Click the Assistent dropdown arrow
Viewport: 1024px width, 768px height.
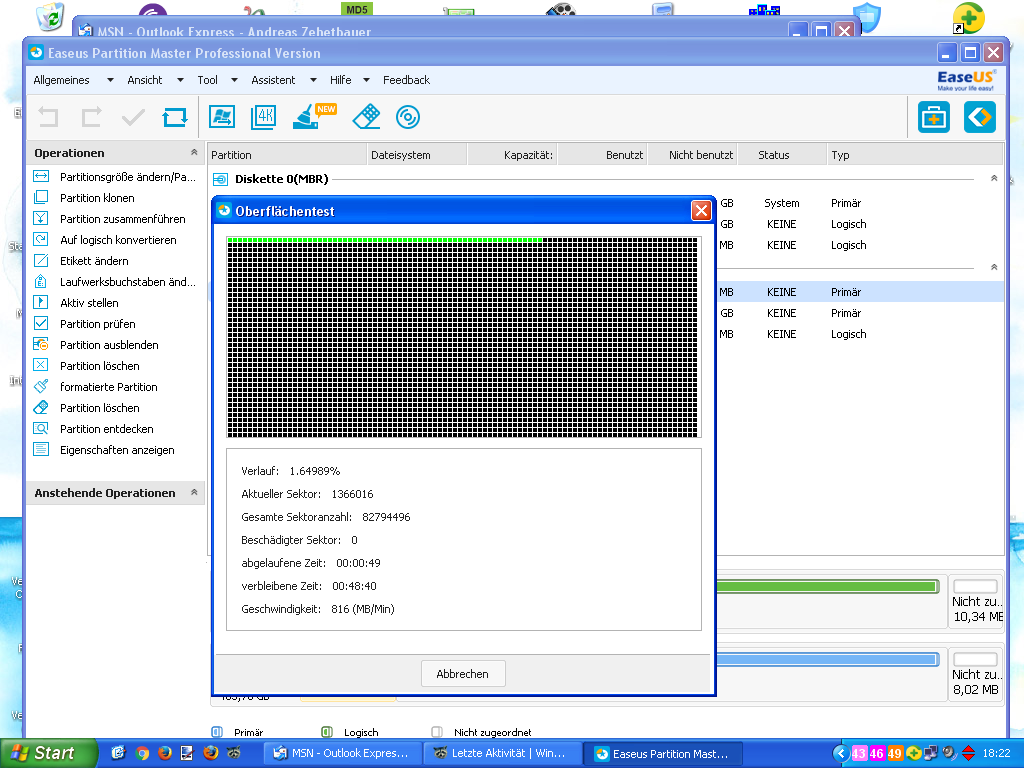point(313,80)
